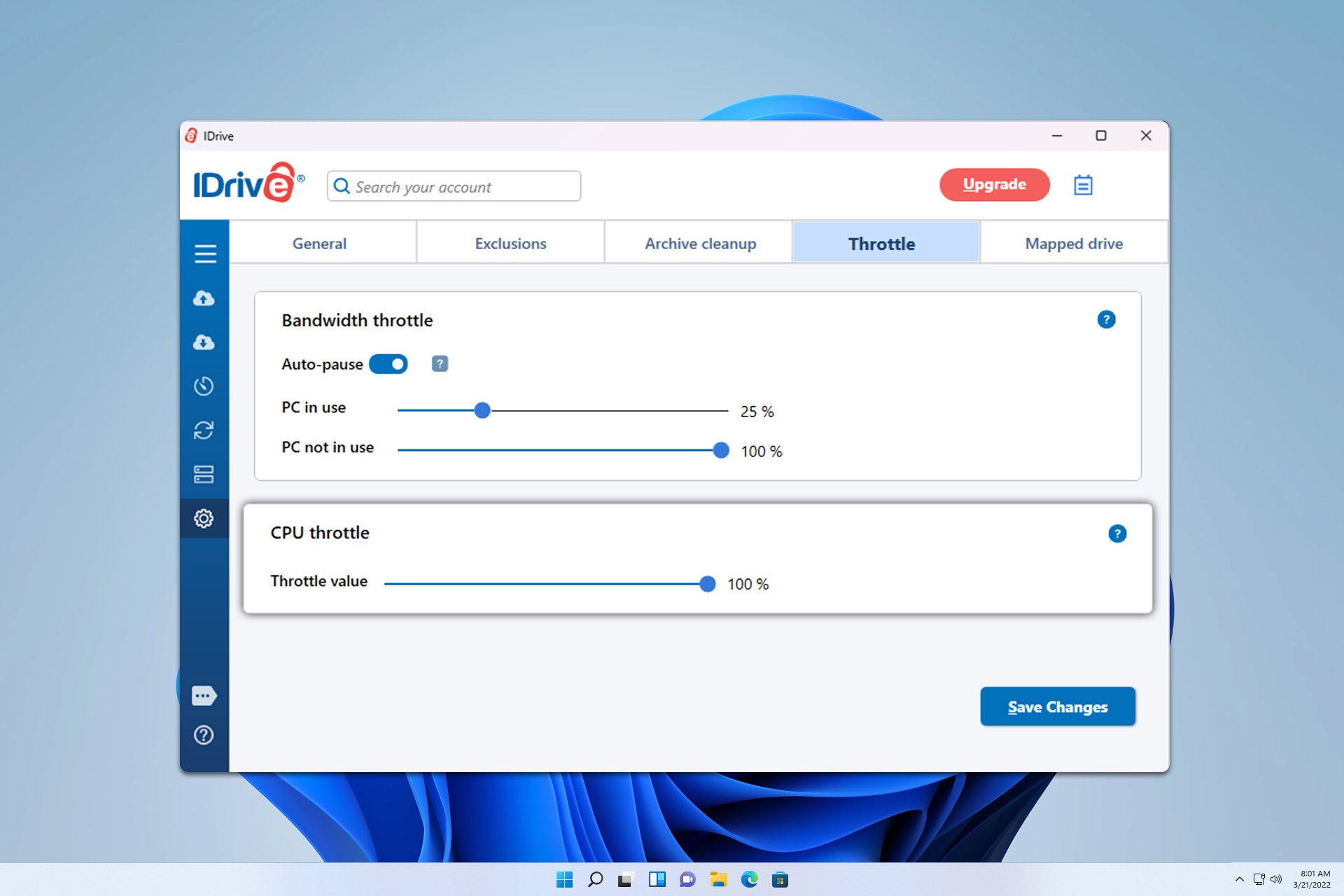Image resolution: width=1344 pixels, height=896 pixels.
Task: Click the scheduled backup calendar icon
Action: [1083, 184]
